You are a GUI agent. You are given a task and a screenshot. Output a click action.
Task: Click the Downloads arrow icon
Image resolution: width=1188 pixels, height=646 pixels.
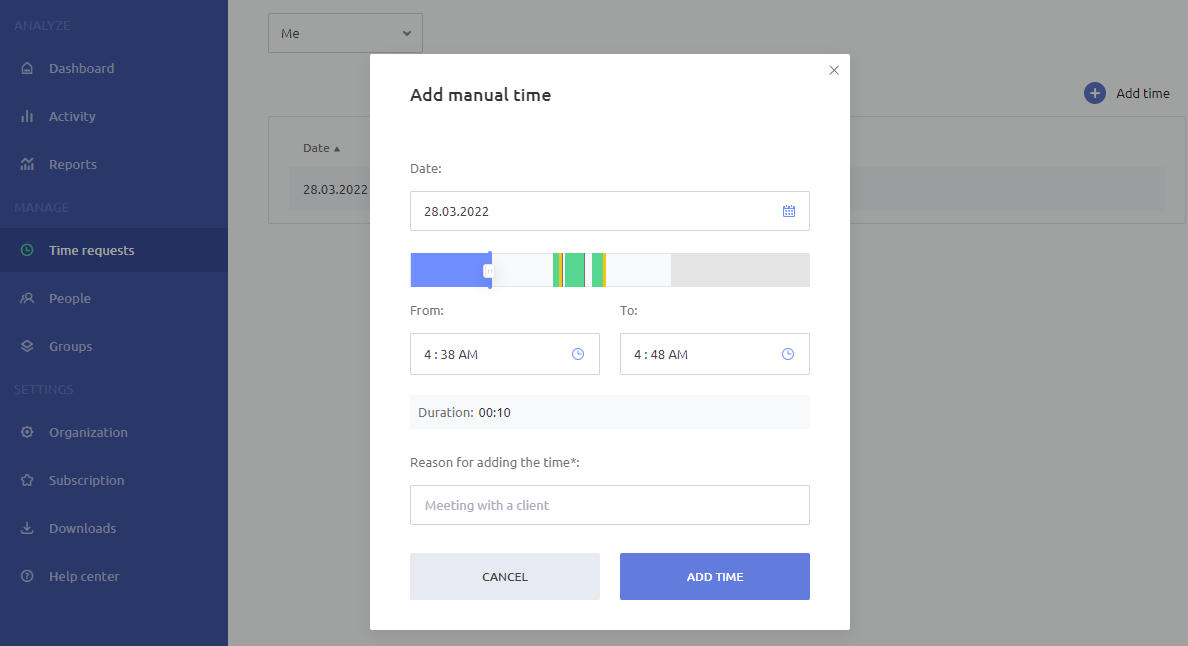(x=27, y=528)
